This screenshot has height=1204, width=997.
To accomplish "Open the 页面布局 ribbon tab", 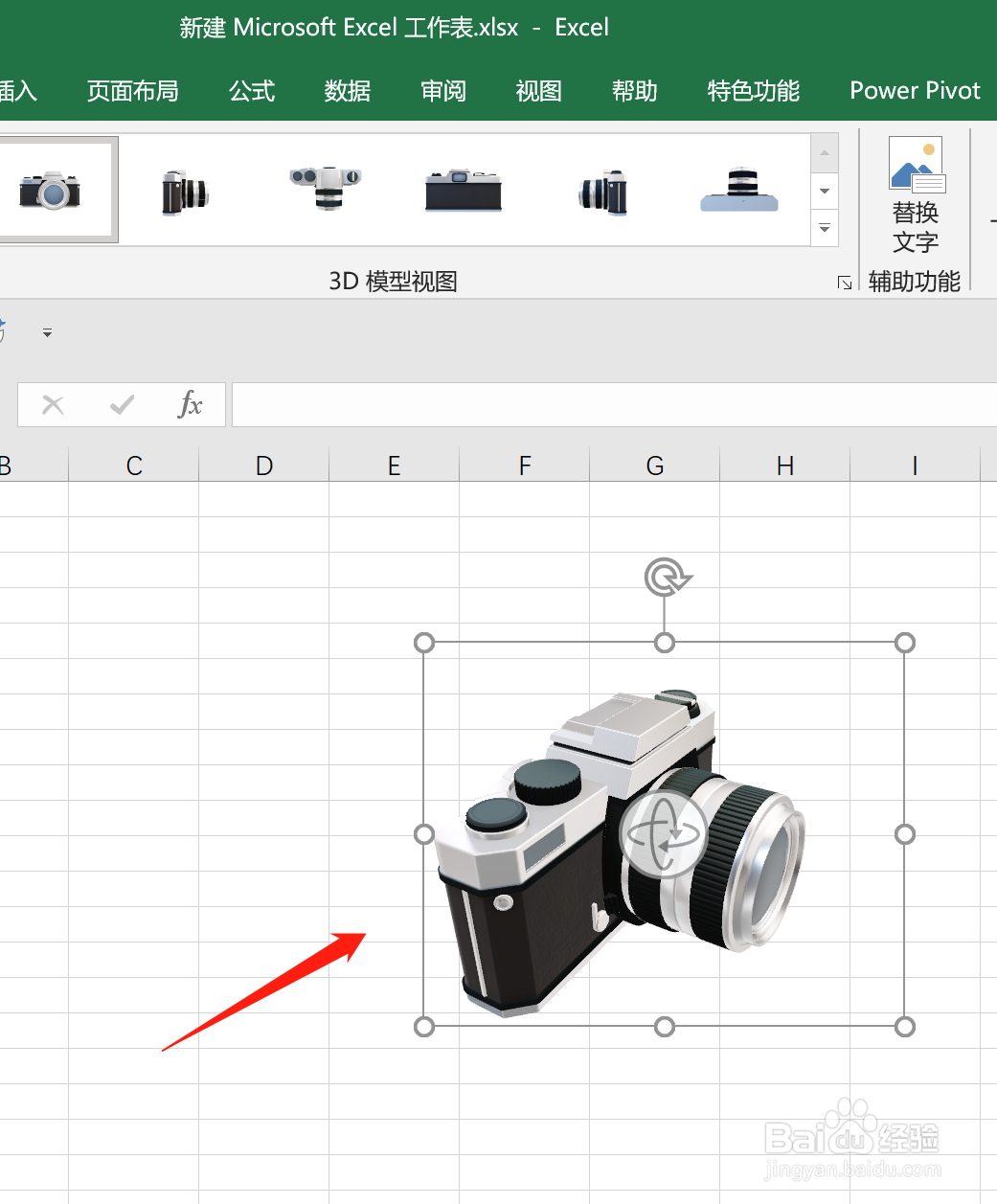I will tap(133, 91).
